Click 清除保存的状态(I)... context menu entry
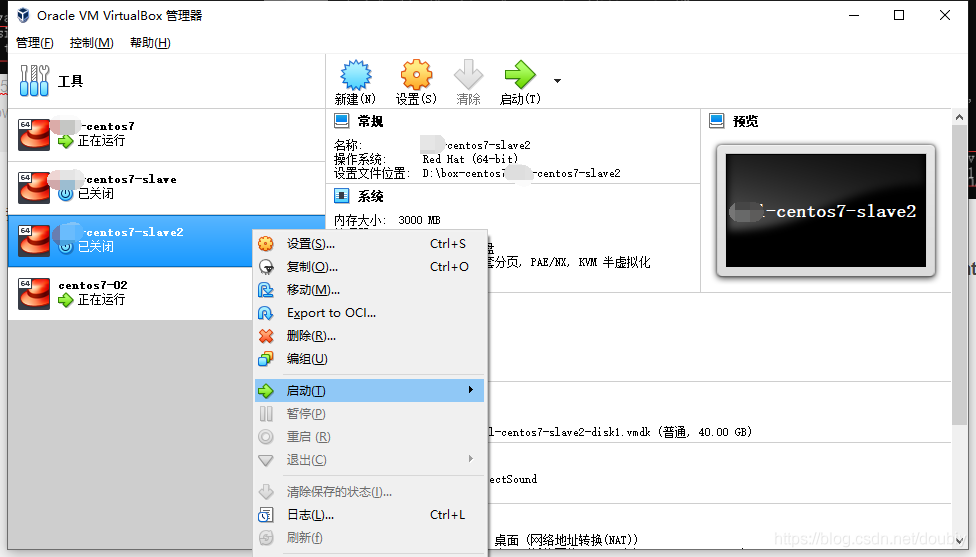 [369, 492]
